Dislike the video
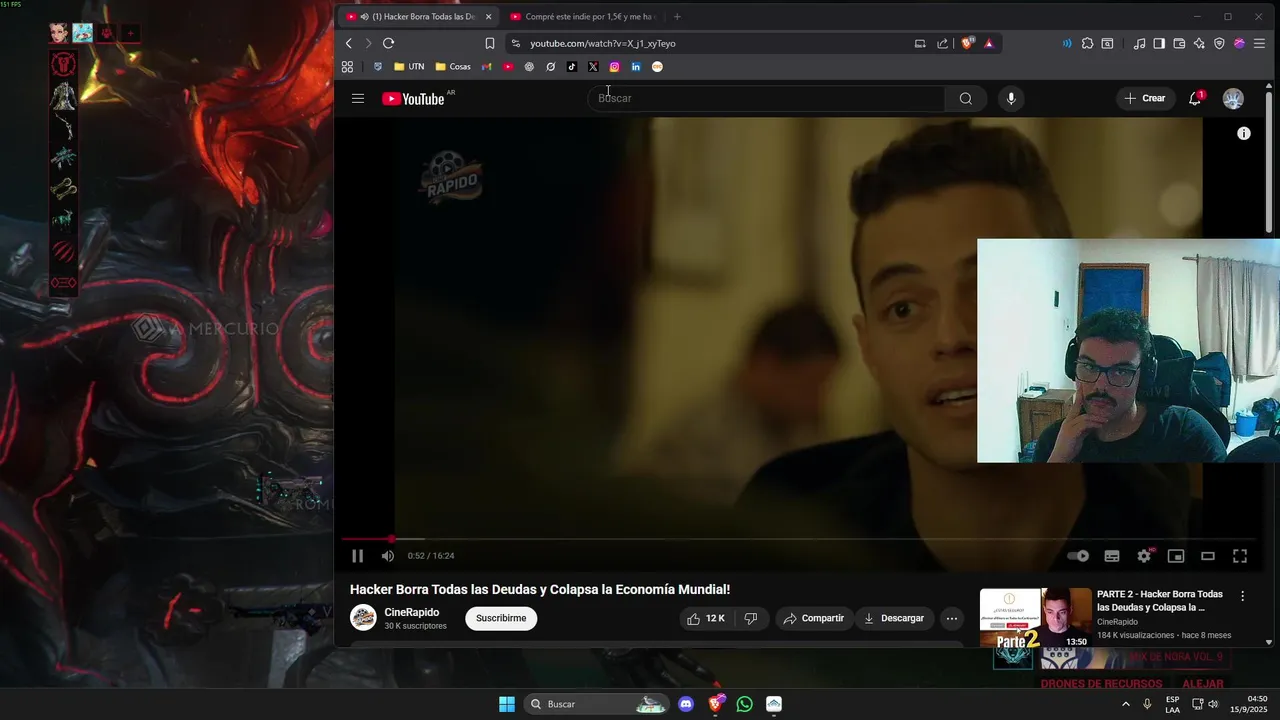Viewport: 1280px width, 720px height. pos(751,618)
